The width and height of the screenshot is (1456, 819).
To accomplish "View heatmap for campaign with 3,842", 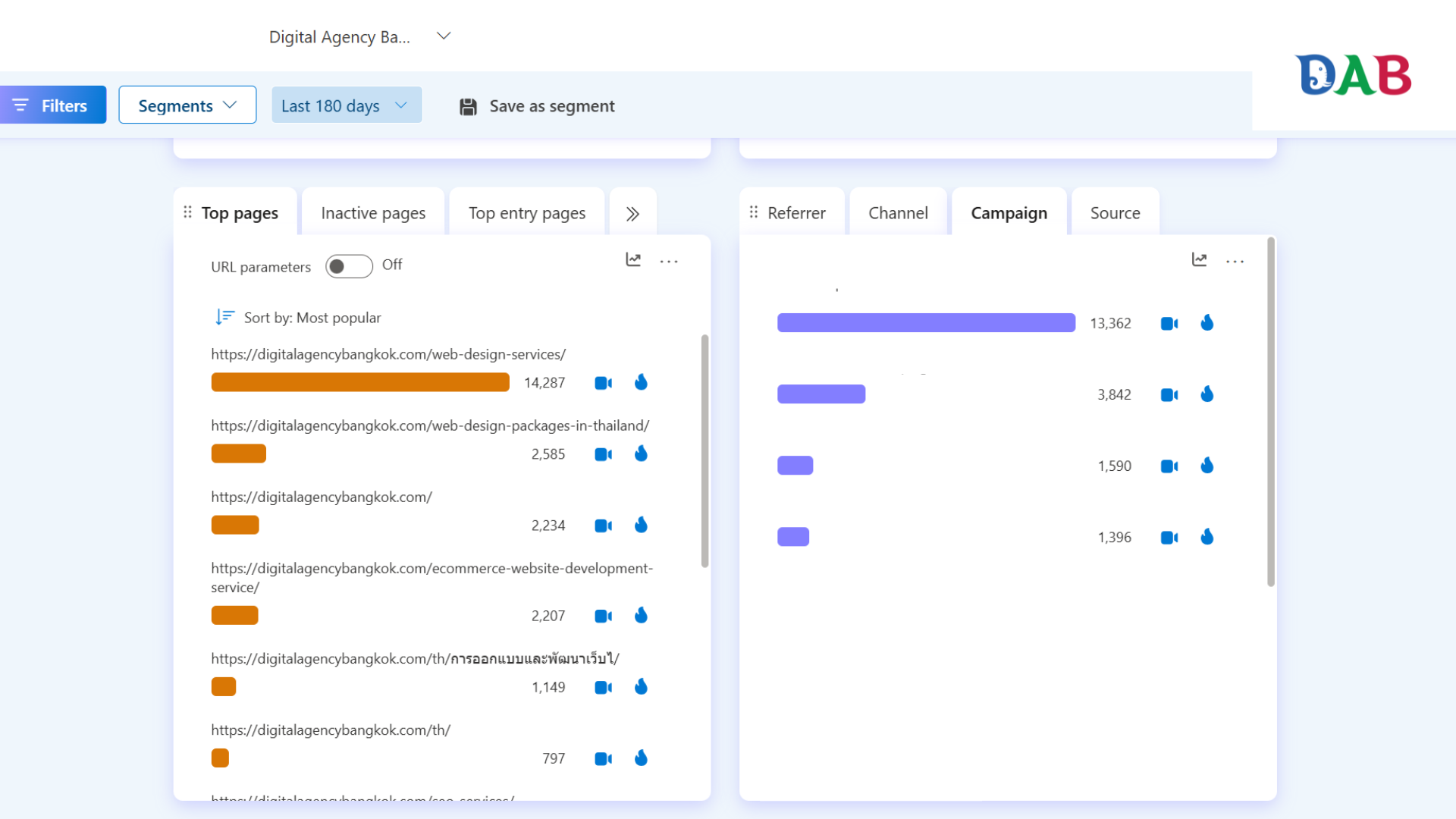I will click(1207, 394).
